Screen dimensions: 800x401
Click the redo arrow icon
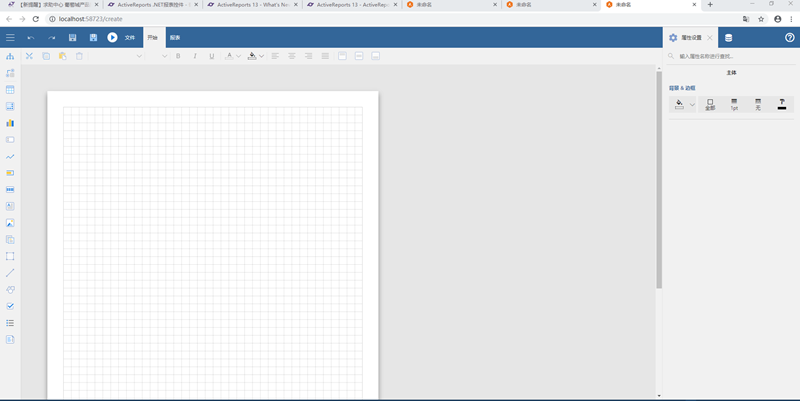pyautogui.click(x=52, y=38)
